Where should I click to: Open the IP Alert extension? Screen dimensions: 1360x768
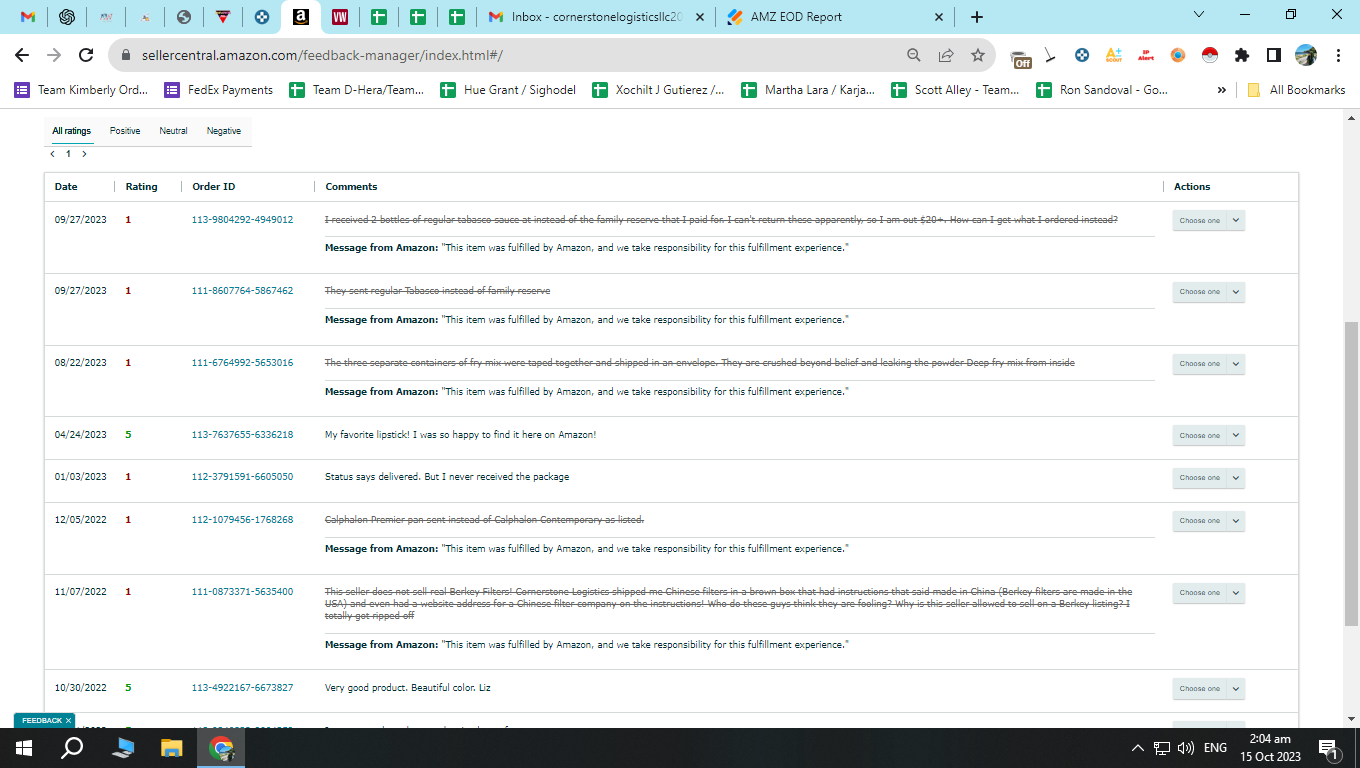pyautogui.click(x=1146, y=56)
